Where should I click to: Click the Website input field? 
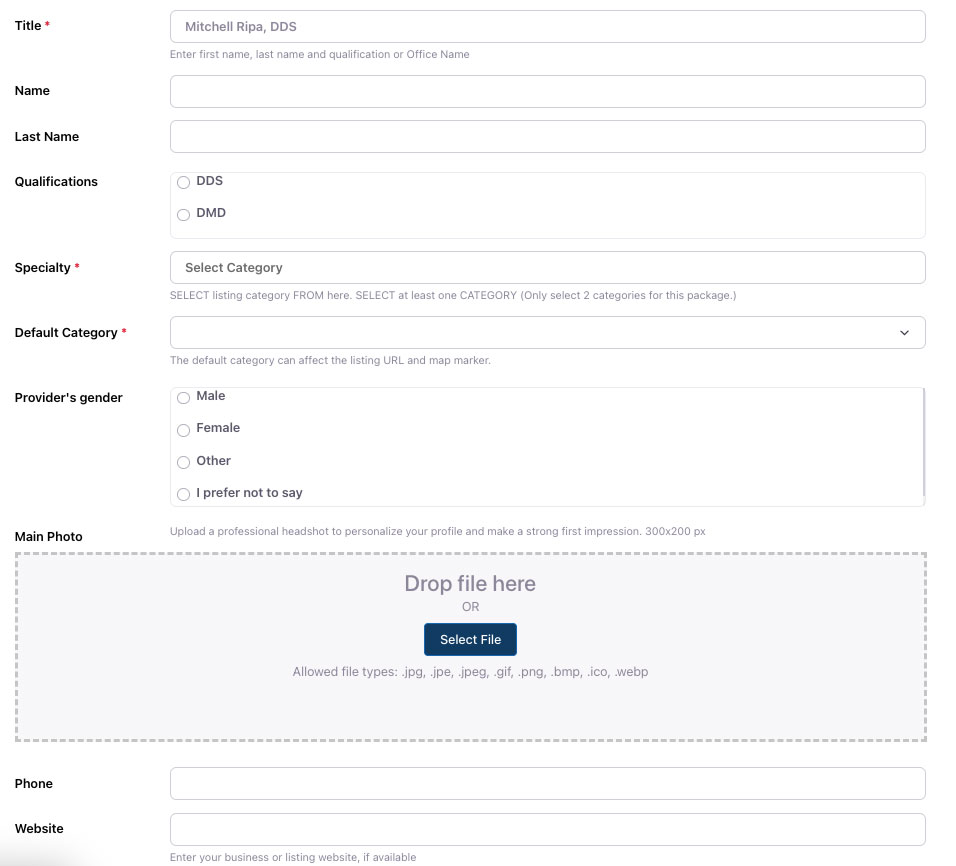pyautogui.click(x=547, y=829)
